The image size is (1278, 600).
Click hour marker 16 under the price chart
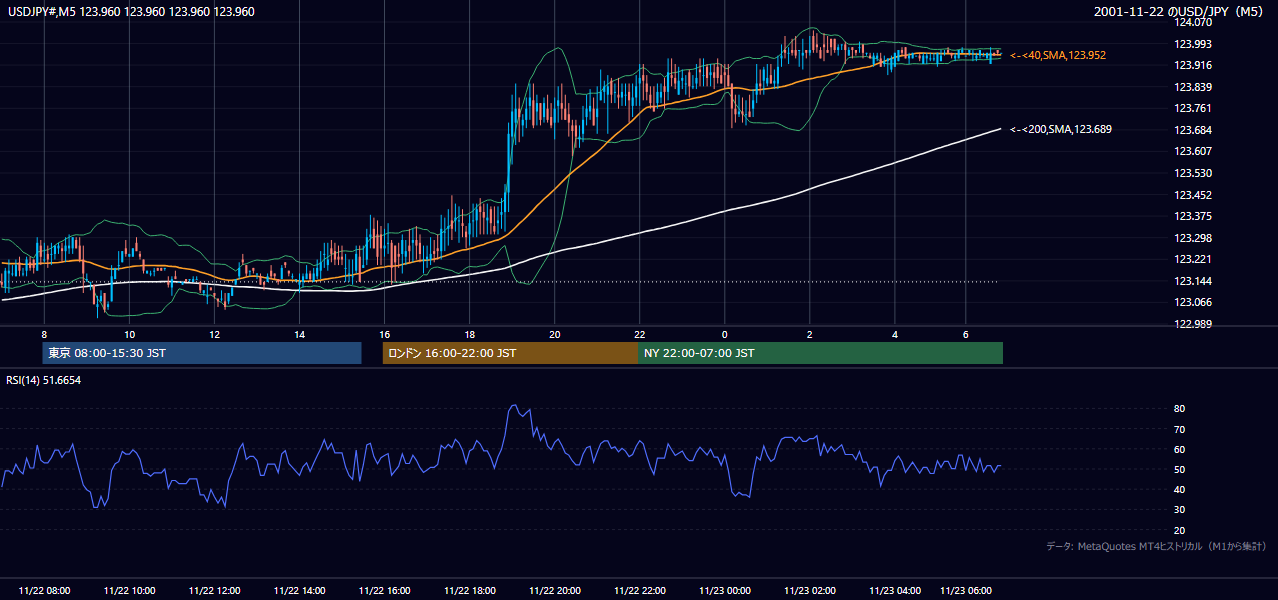point(384,334)
